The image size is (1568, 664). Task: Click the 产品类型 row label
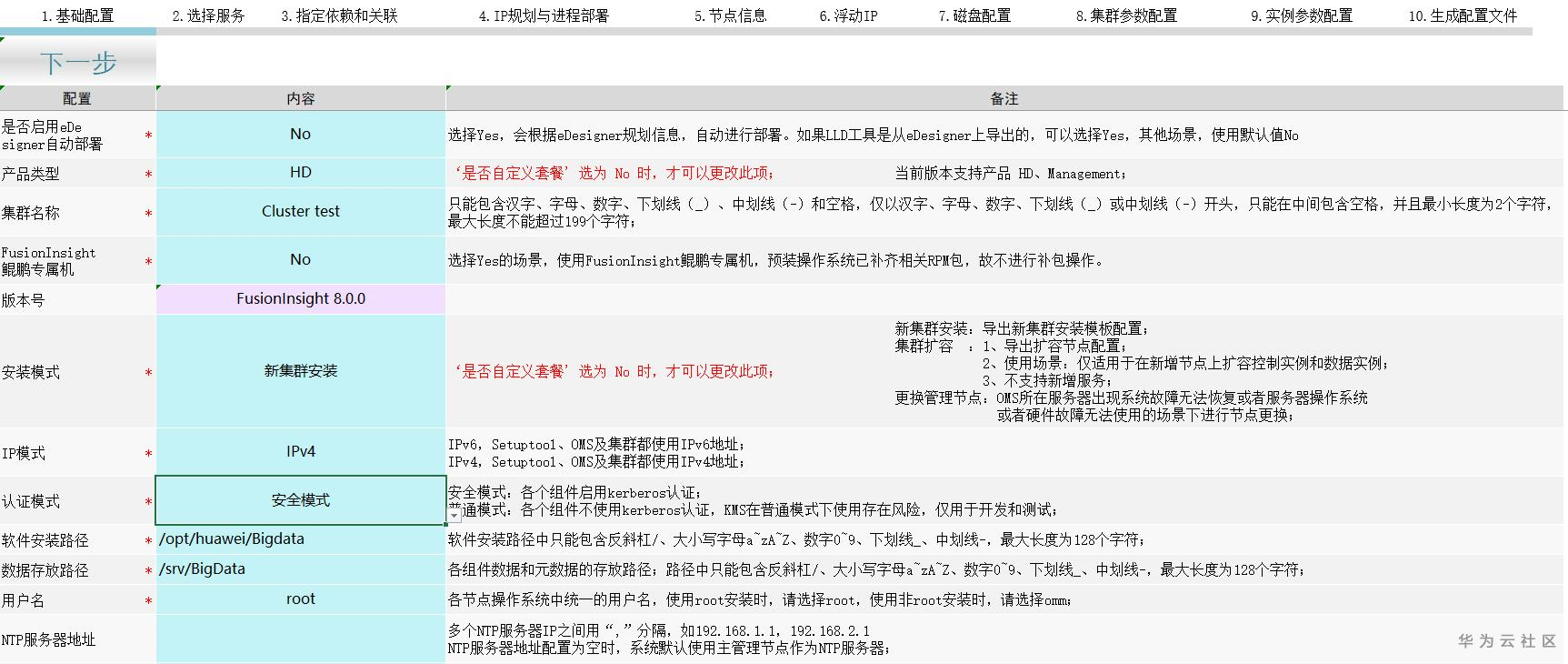coord(30,174)
